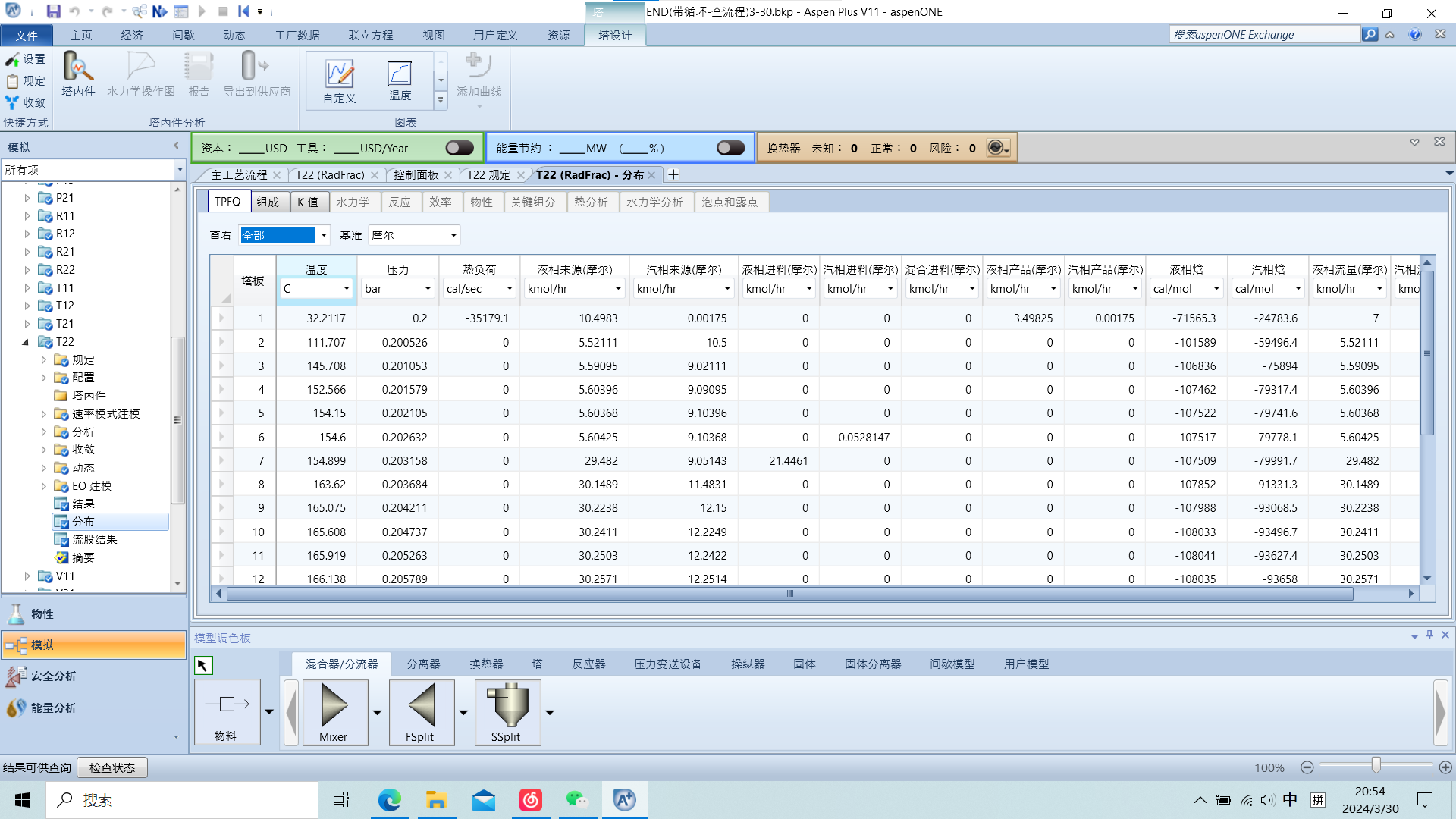Open the 所有项 navigation filter dropdown
Screen dimensions: 1456x819
click(180, 170)
